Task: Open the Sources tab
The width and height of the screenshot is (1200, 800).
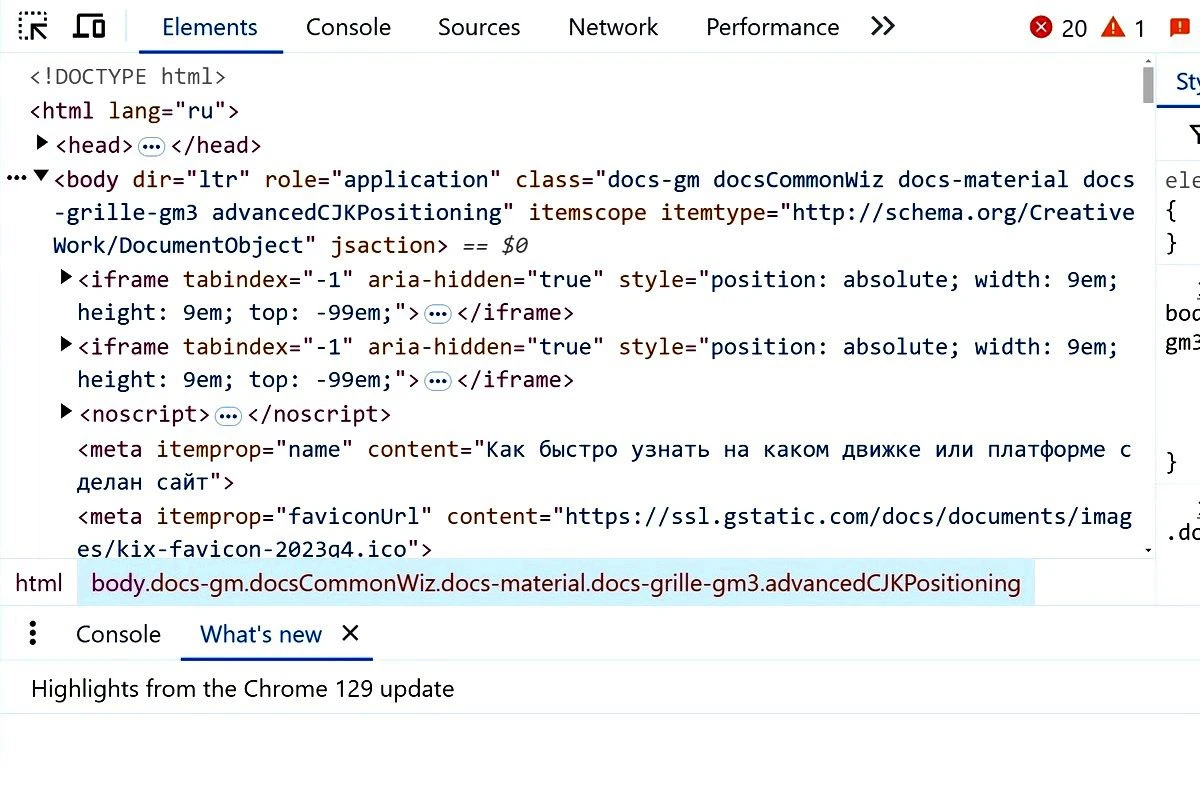Action: coord(479,28)
